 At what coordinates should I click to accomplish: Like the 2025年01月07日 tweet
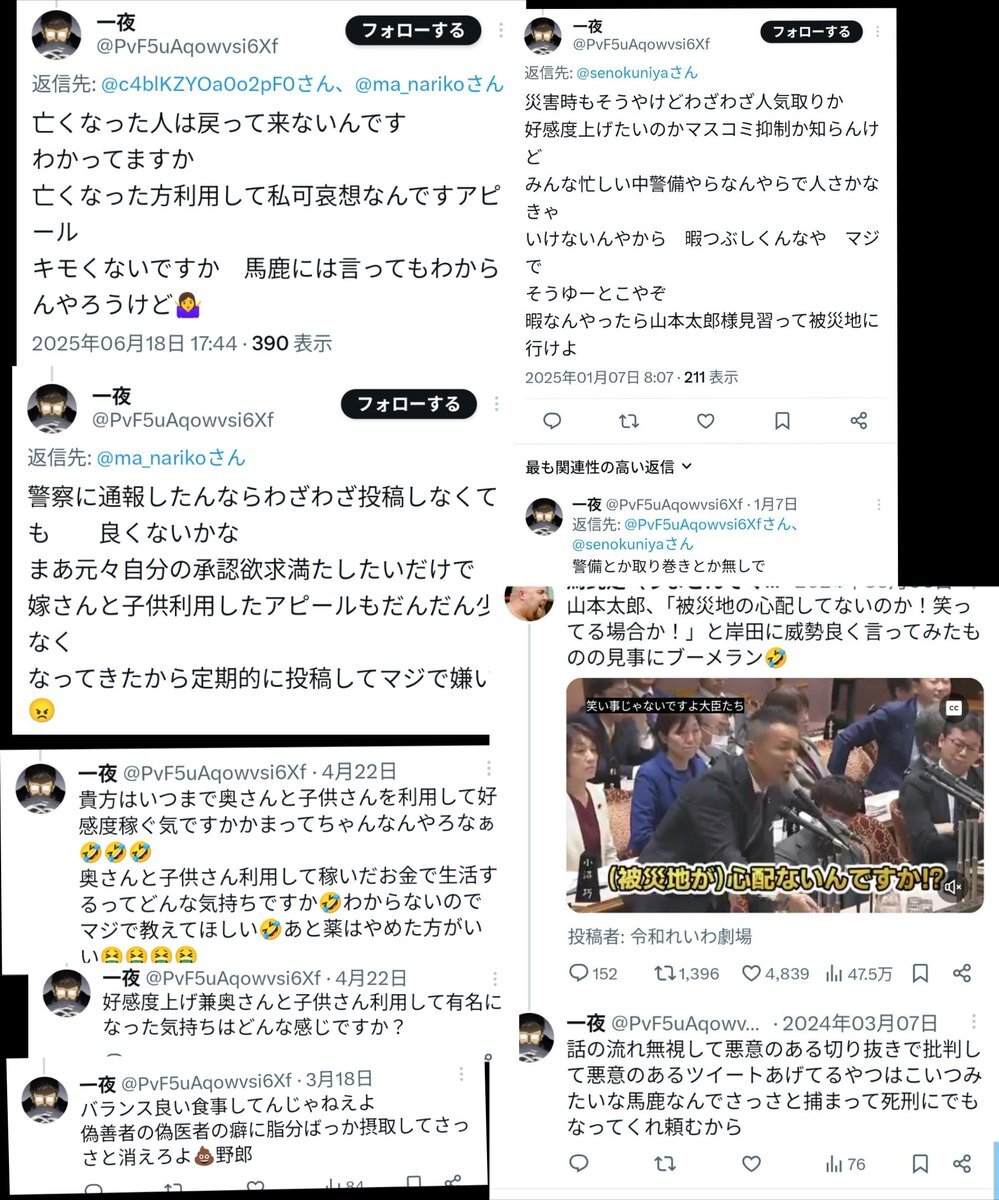(x=705, y=422)
